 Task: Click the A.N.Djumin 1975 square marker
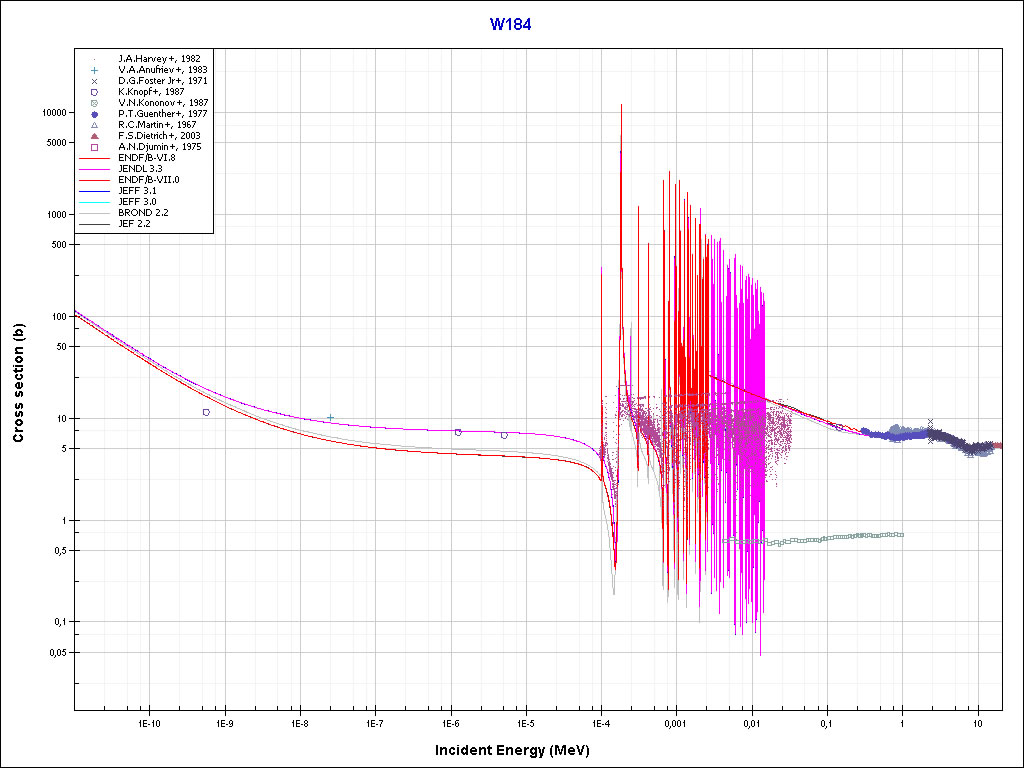(x=94, y=147)
